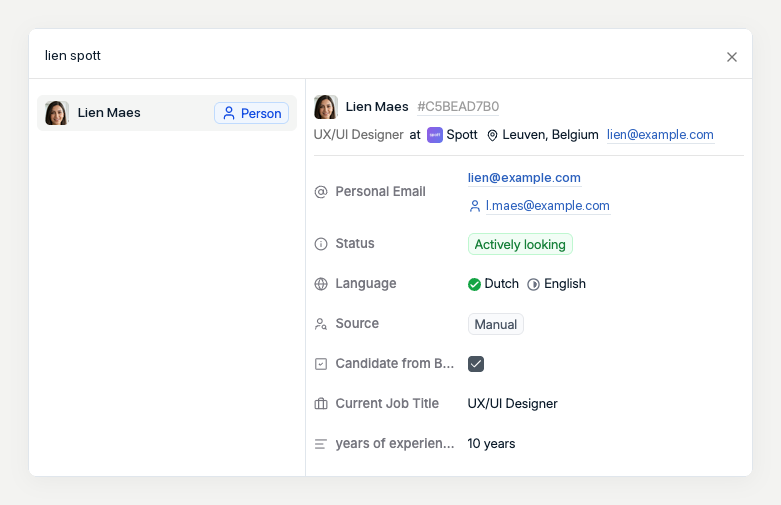Open personal email lien@example.com
Viewport: 781px width, 505px height.
(524, 178)
